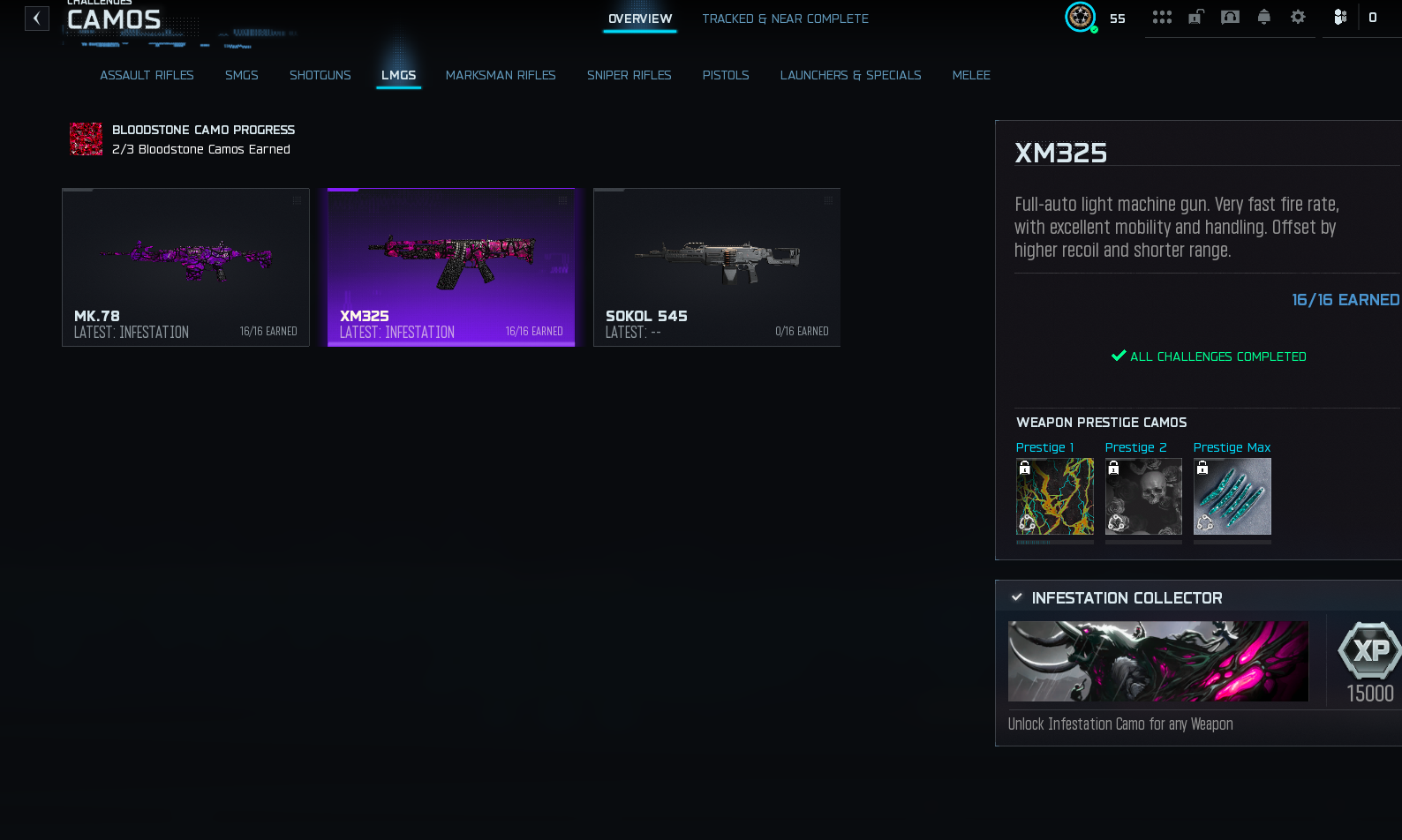Click the shared-camo symbol on Prestige 2 tile
The width and height of the screenshot is (1402, 840).
[1116, 524]
